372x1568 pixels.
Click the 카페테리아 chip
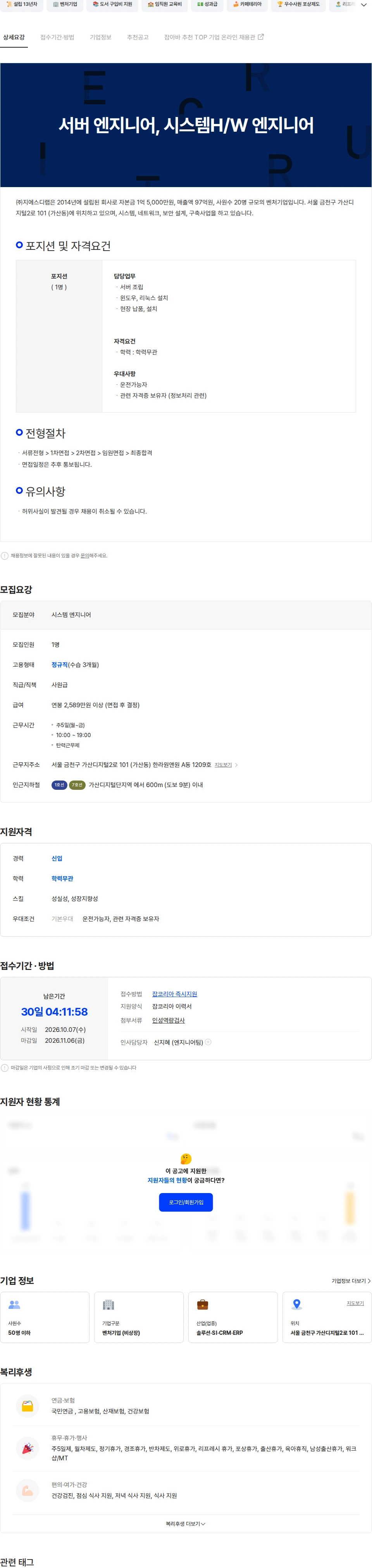pyautogui.click(x=247, y=4)
